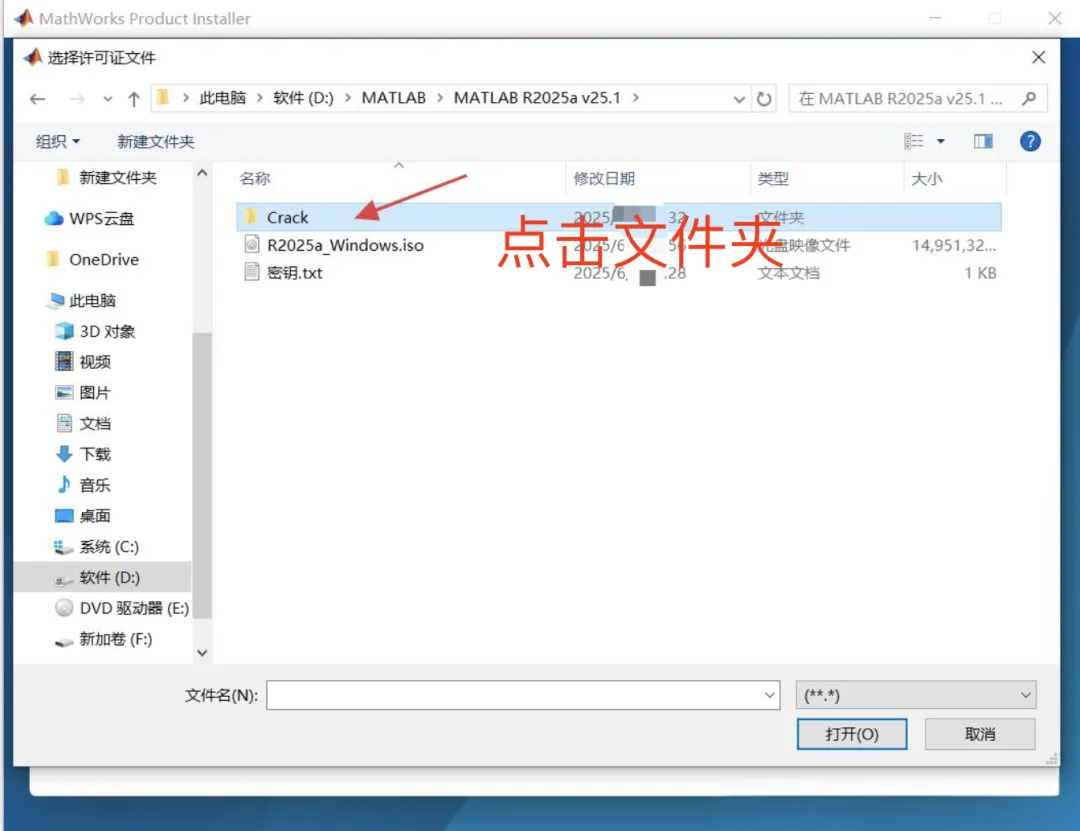The height and width of the screenshot is (831, 1080).
Task: Select DVD 驱动器 (E:)
Action: (x=134, y=608)
